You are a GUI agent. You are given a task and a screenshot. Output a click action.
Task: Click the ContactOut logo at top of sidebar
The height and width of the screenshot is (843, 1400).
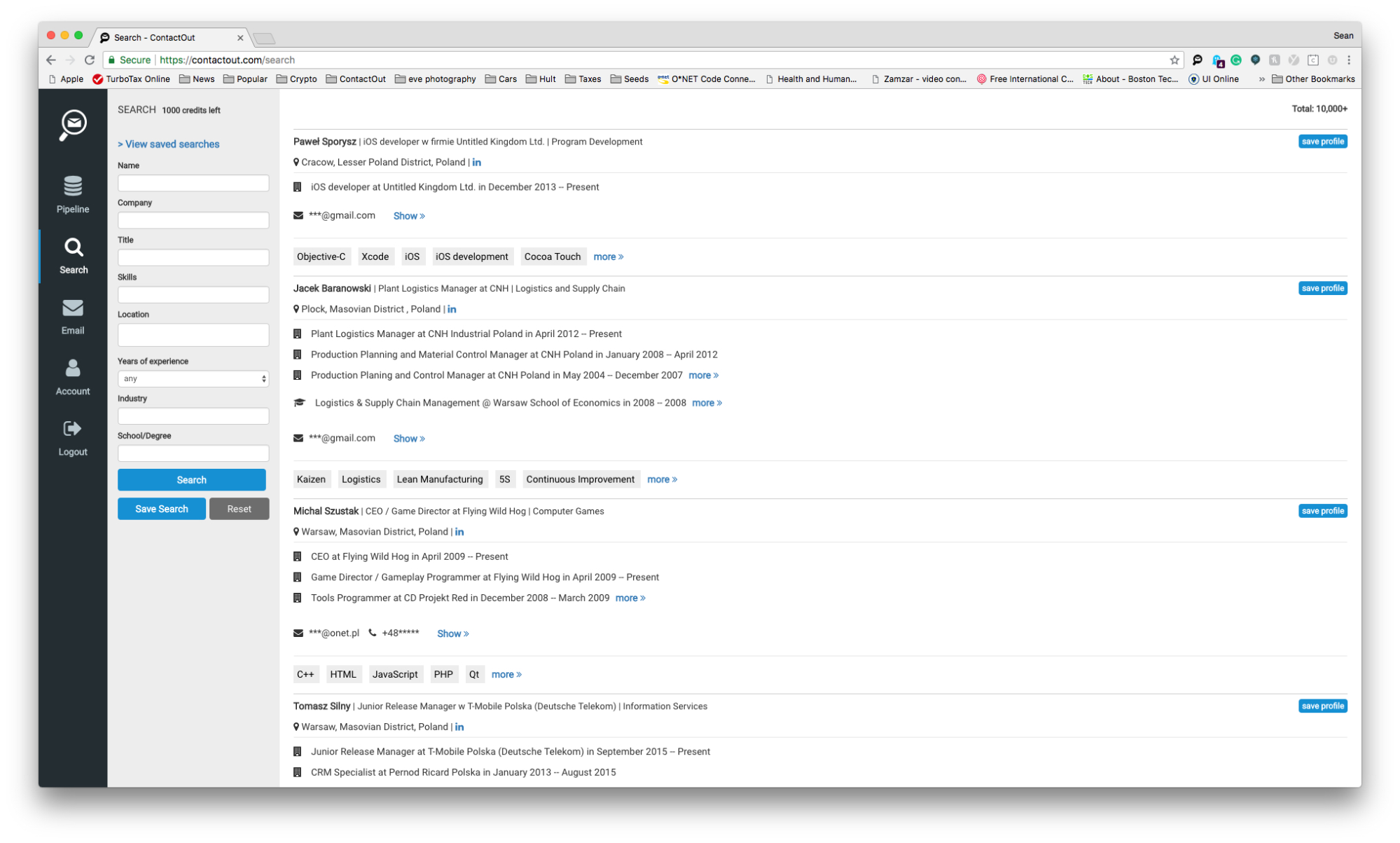click(x=72, y=126)
